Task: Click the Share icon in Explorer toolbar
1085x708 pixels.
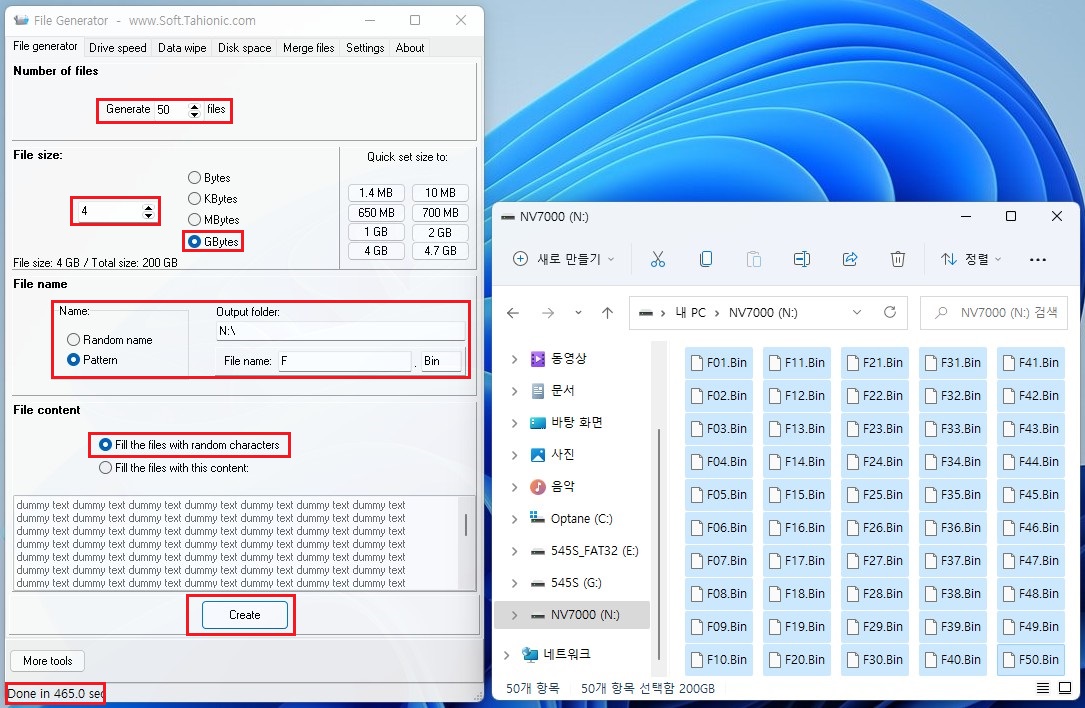Action: 850,259
